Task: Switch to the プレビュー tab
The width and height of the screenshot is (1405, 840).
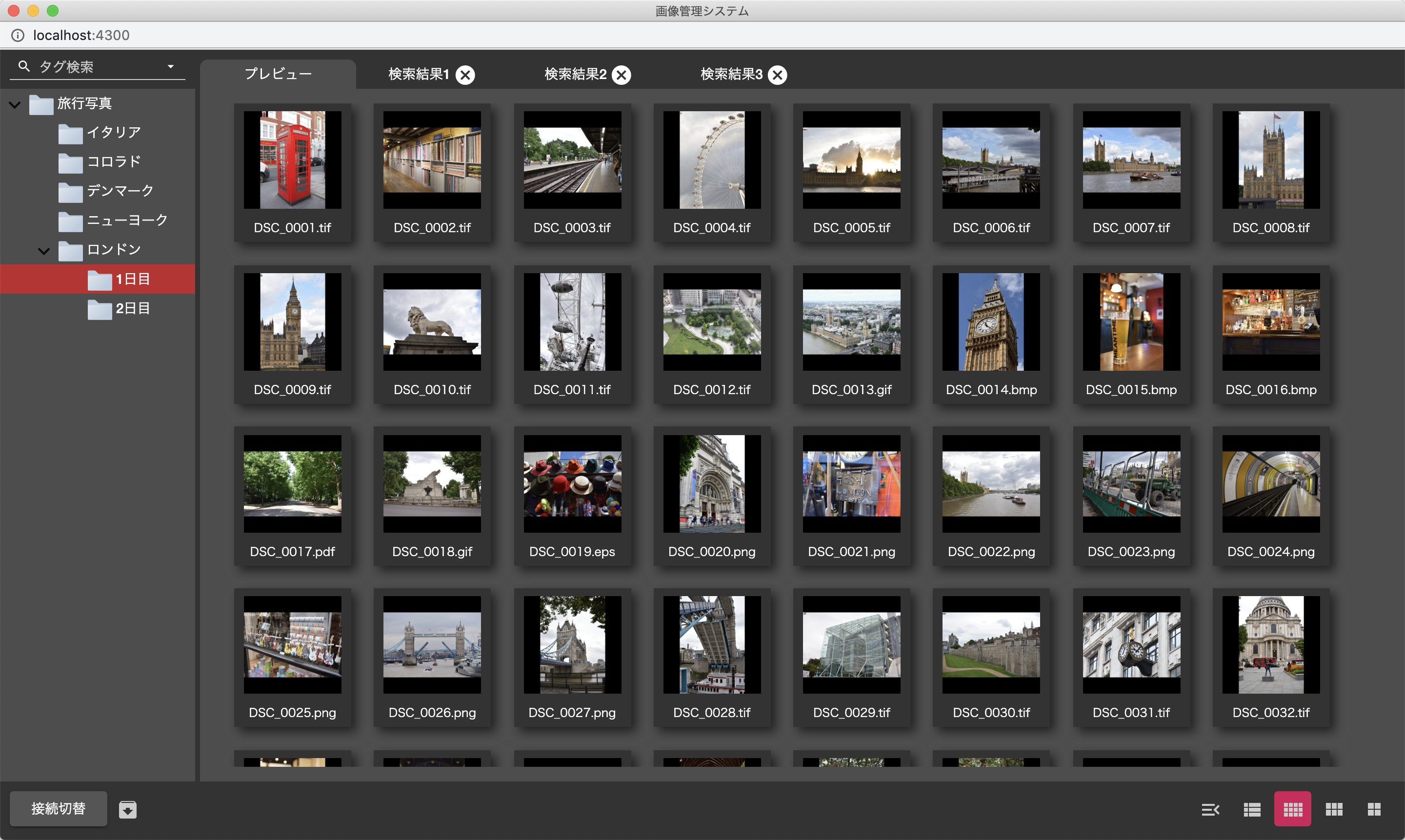Action: (278, 74)
